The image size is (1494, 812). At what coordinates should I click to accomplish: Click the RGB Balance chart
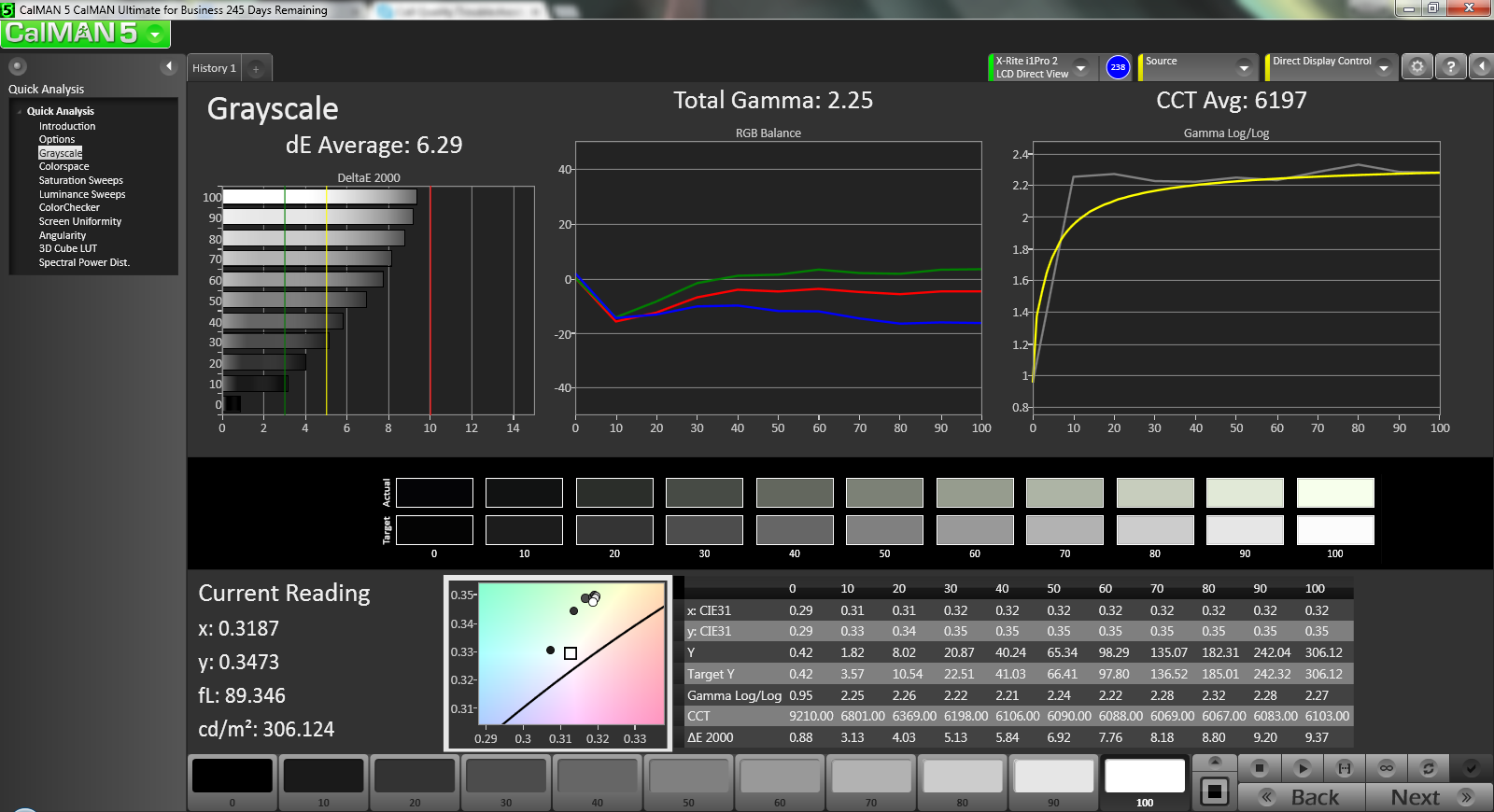pyautogui.click(x=778, y=278)
